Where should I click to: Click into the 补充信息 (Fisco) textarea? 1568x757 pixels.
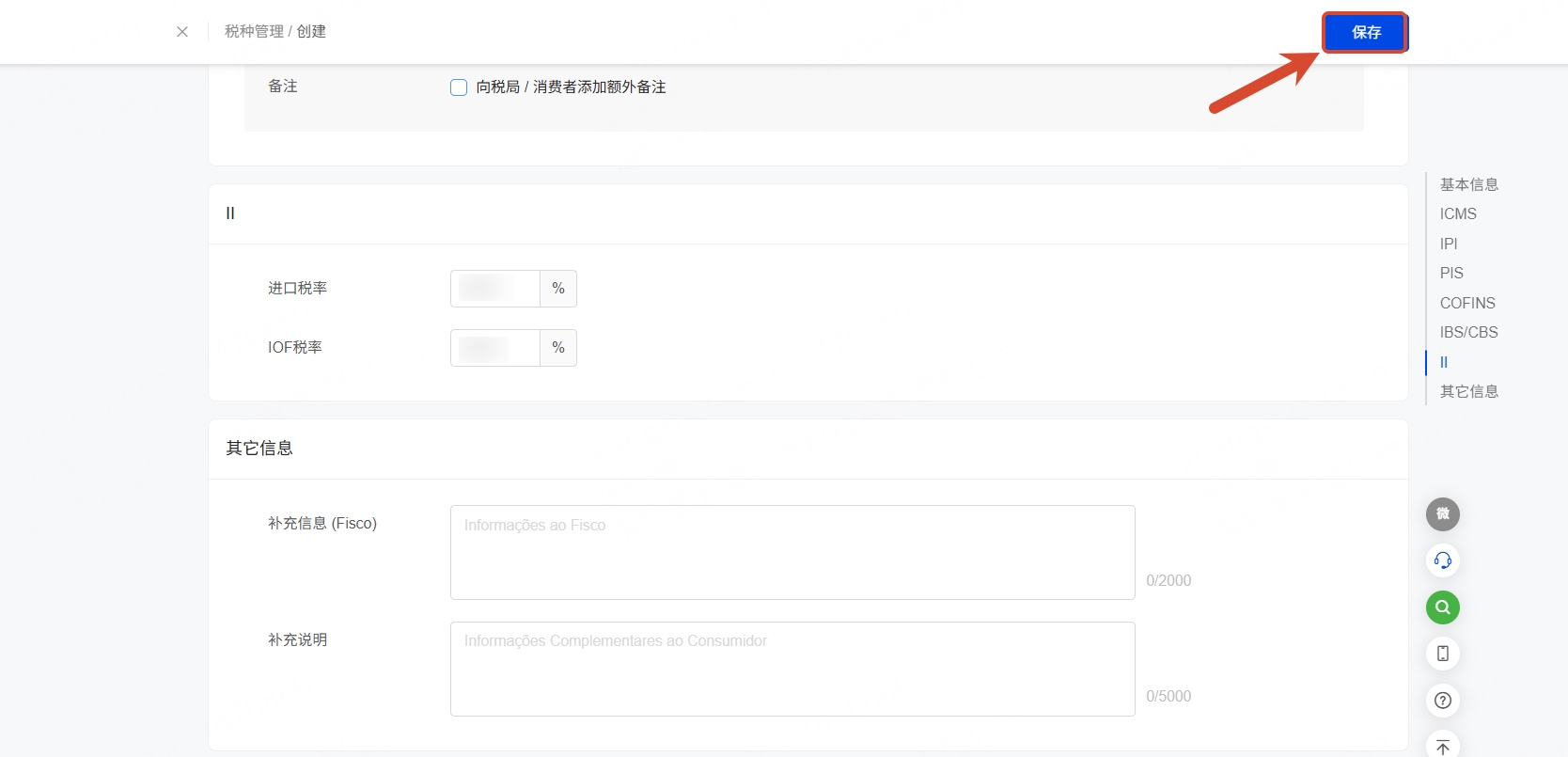[x=792, y=552]
